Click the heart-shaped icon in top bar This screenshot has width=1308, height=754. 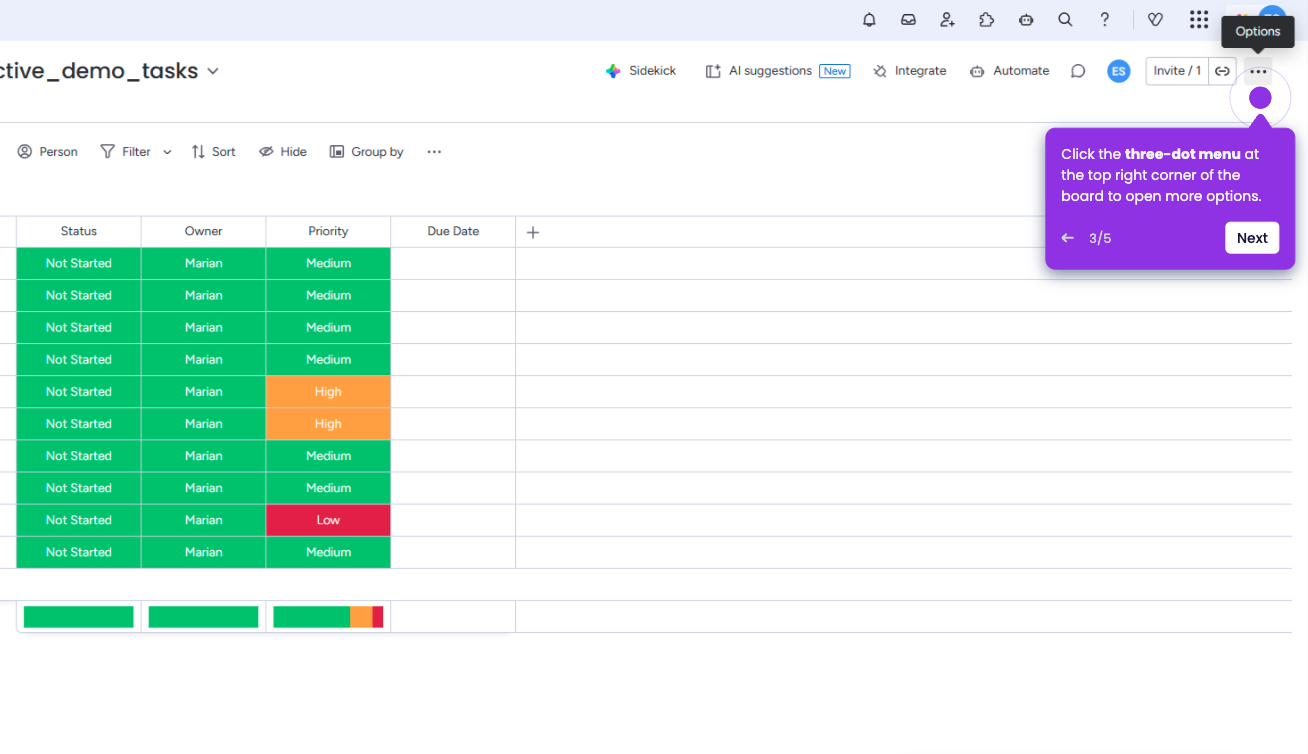point(1155,19)
